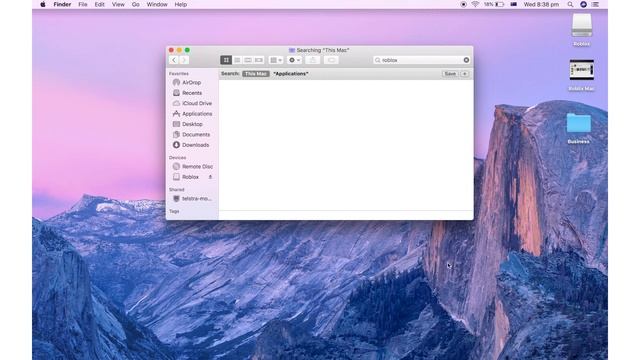Click the Edit Tags toolbar button

(x=331, y=60)
